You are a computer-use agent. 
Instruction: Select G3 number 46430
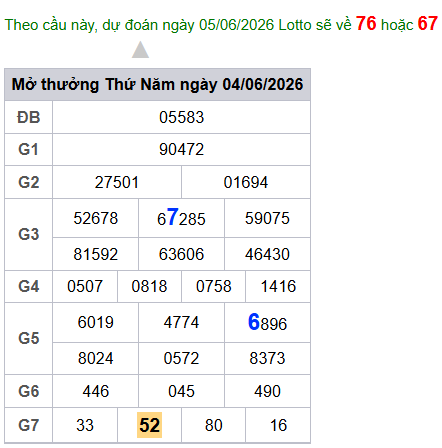click(267, 254)
